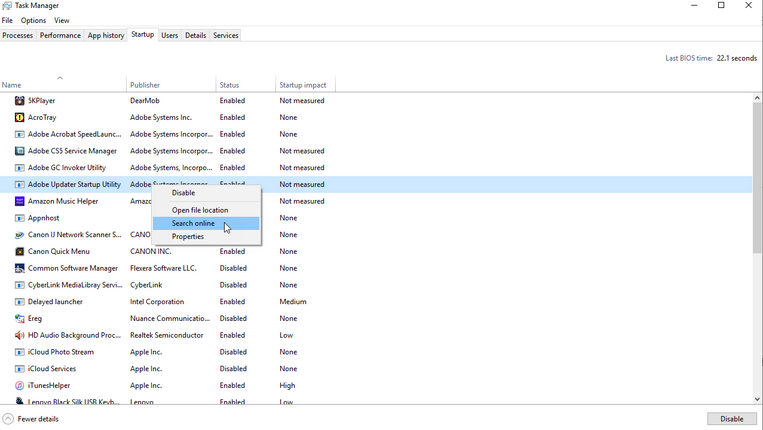The height and width of the screenshot is (430, 763).
Task: Click Flexera Software LLC. publisher cell
Action: pos(163,268)
